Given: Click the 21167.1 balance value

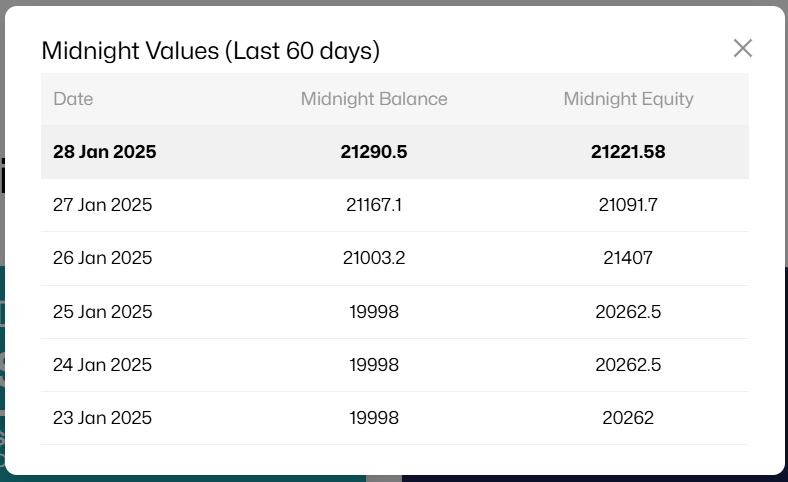Looking at the screenshot, I should coord(374,205).
